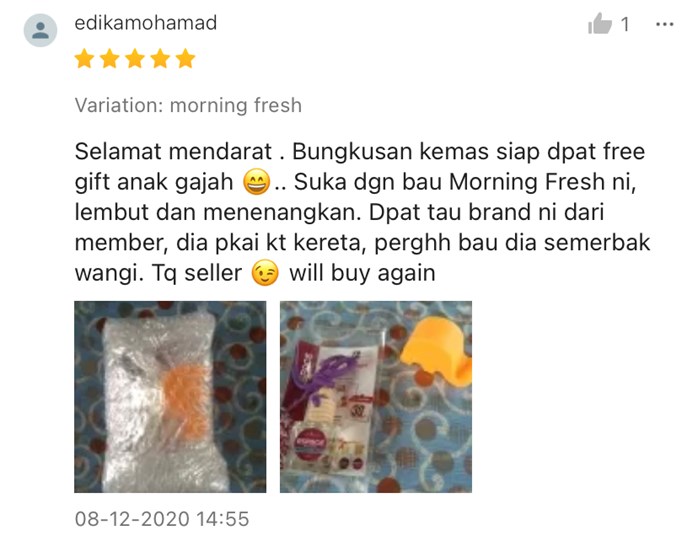Image resolution: width=698 pixels, height=536 pixels.
Task: Select the third rating star
Action: (x=135, y=59)
